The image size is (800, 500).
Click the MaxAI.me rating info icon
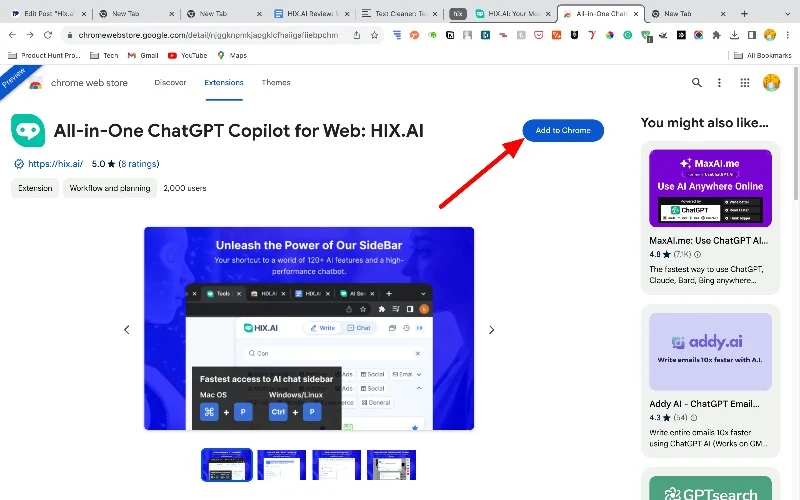[697, 254]
